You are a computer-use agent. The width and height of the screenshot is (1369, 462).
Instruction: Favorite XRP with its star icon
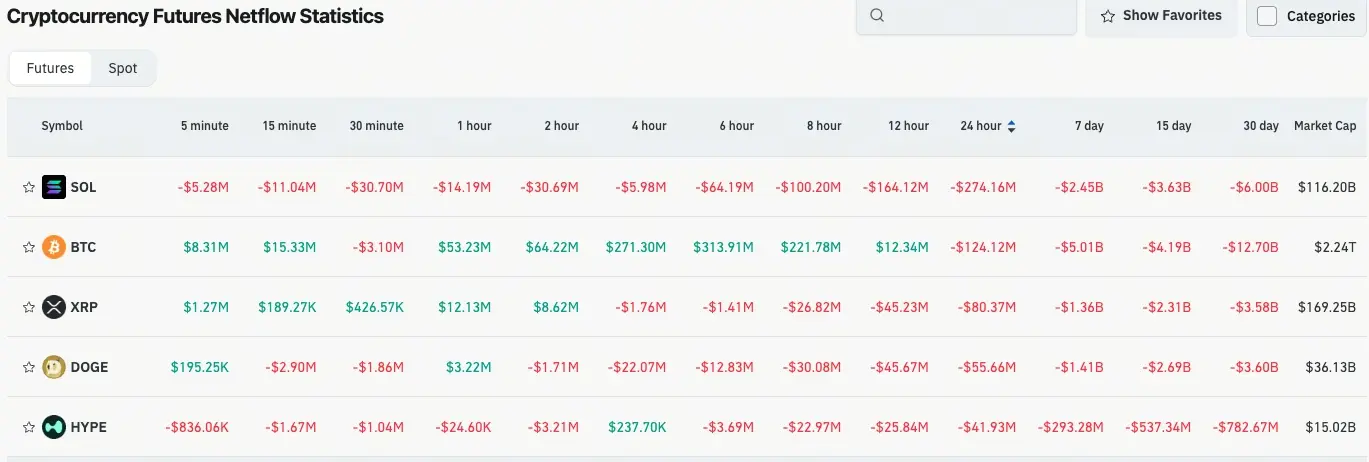29,307
